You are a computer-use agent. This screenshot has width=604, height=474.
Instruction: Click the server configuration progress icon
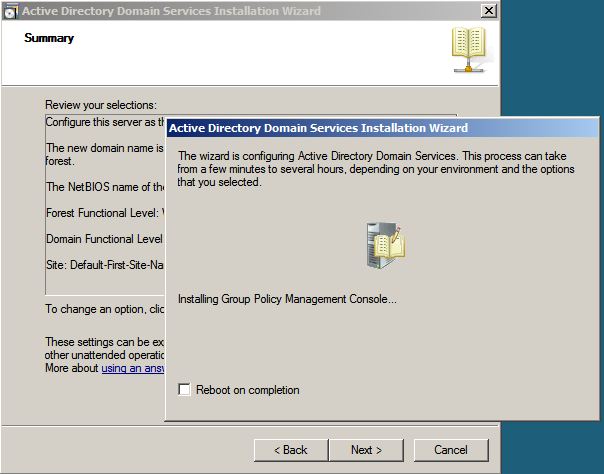click(x=385, y=245)
